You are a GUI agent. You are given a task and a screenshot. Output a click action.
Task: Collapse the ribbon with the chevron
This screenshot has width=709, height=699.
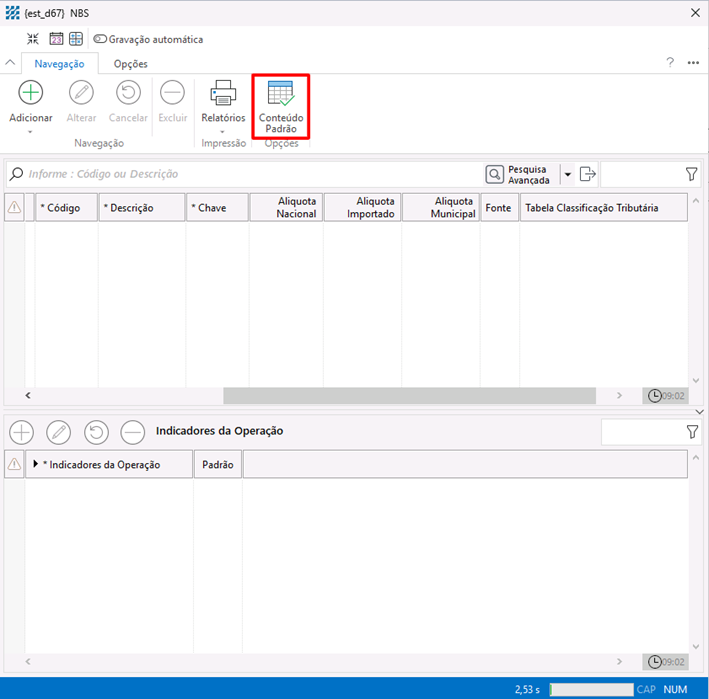(11, 64)
